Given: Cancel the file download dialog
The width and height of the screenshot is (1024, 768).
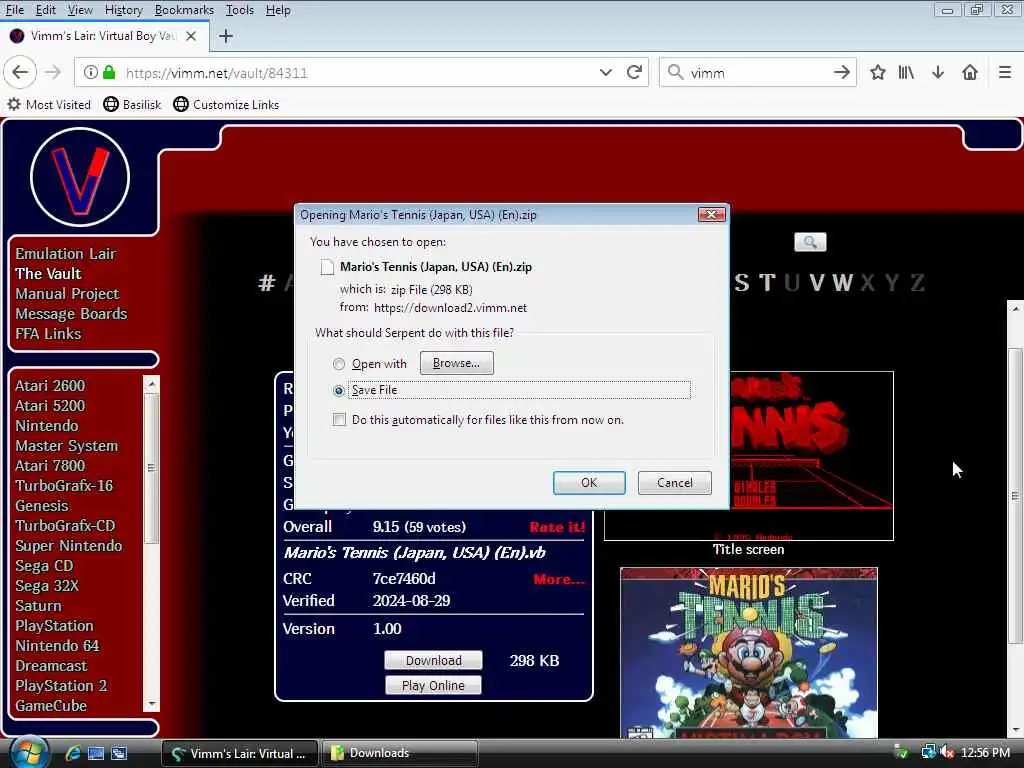Looking at the screenshot, I should pos(675,483).
